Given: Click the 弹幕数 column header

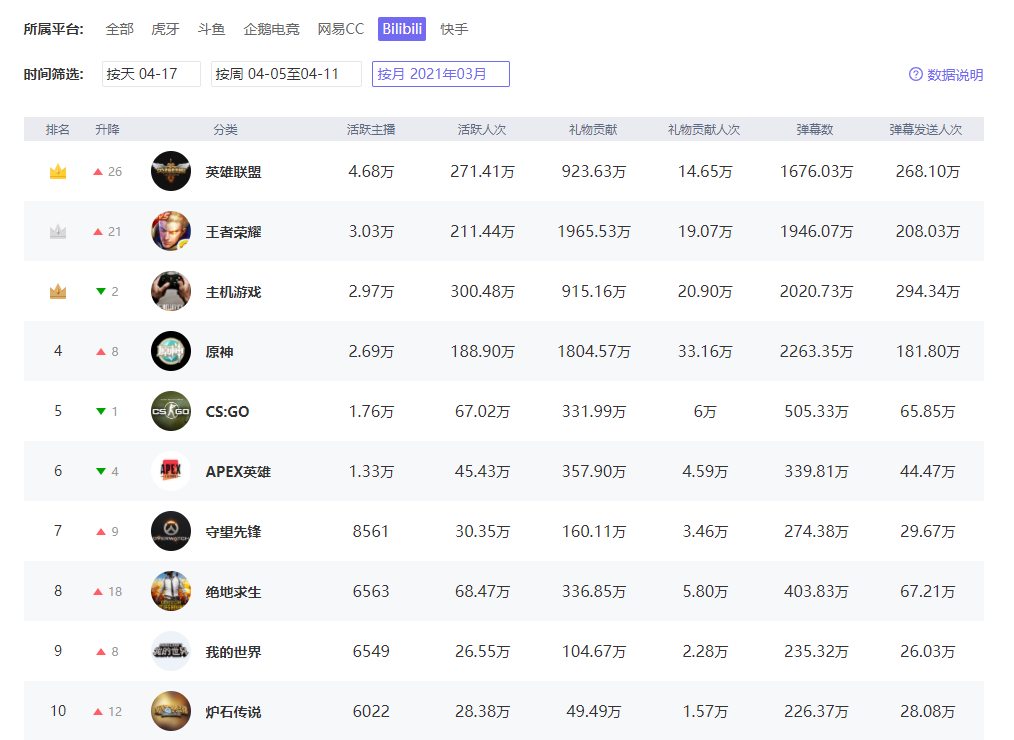Looking at the screenshot, I should [x=815, y=129].
